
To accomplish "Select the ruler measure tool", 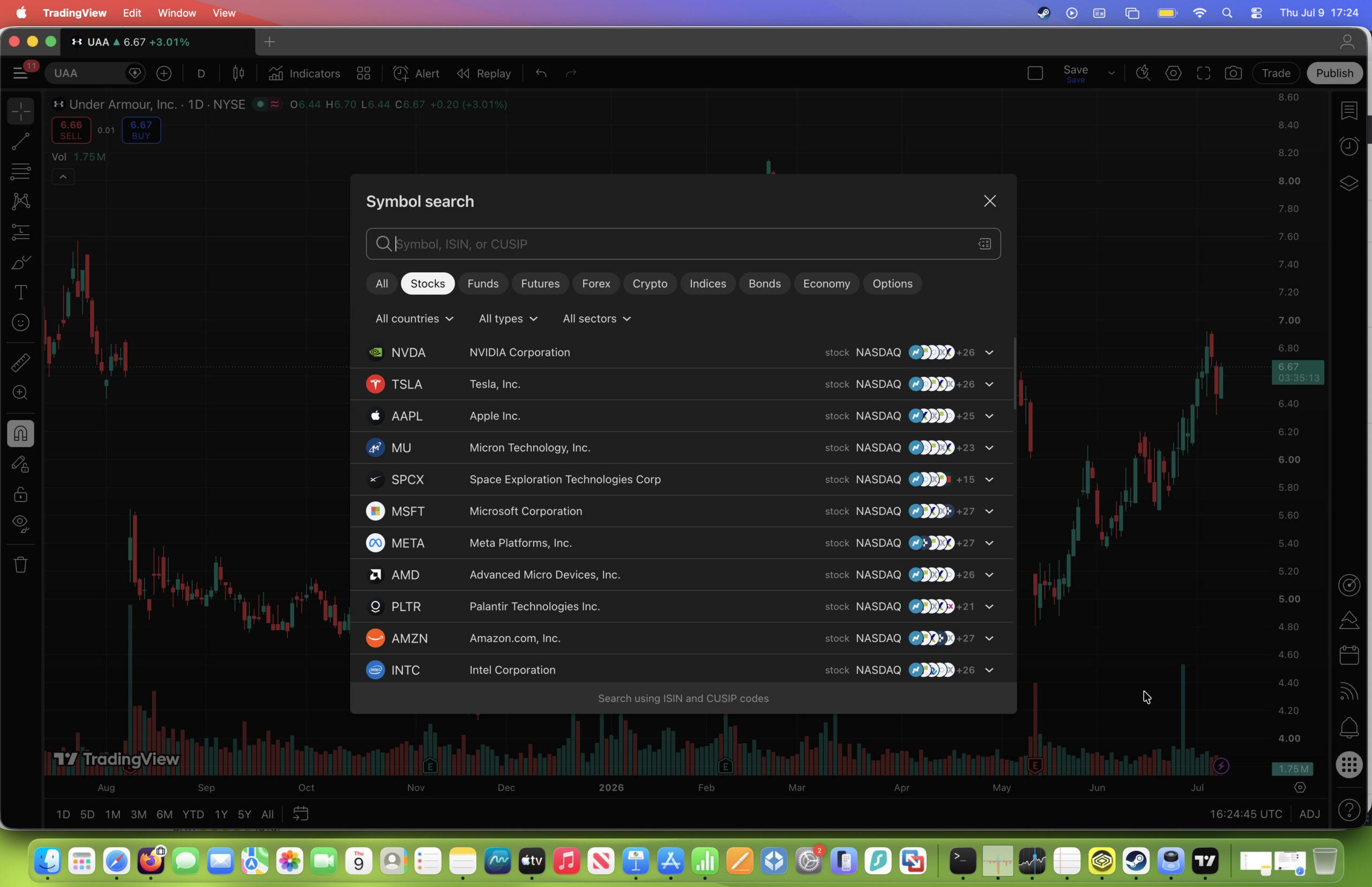I will [x=21, y=363].
